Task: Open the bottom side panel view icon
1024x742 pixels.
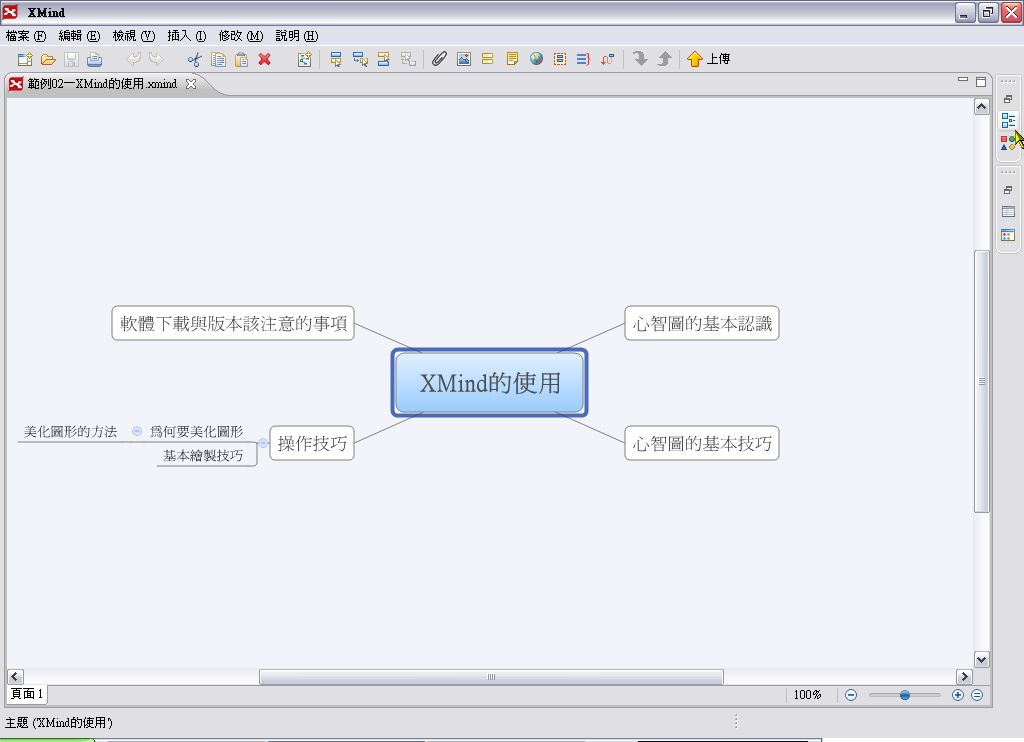Action: click(x=1008, y=235)
